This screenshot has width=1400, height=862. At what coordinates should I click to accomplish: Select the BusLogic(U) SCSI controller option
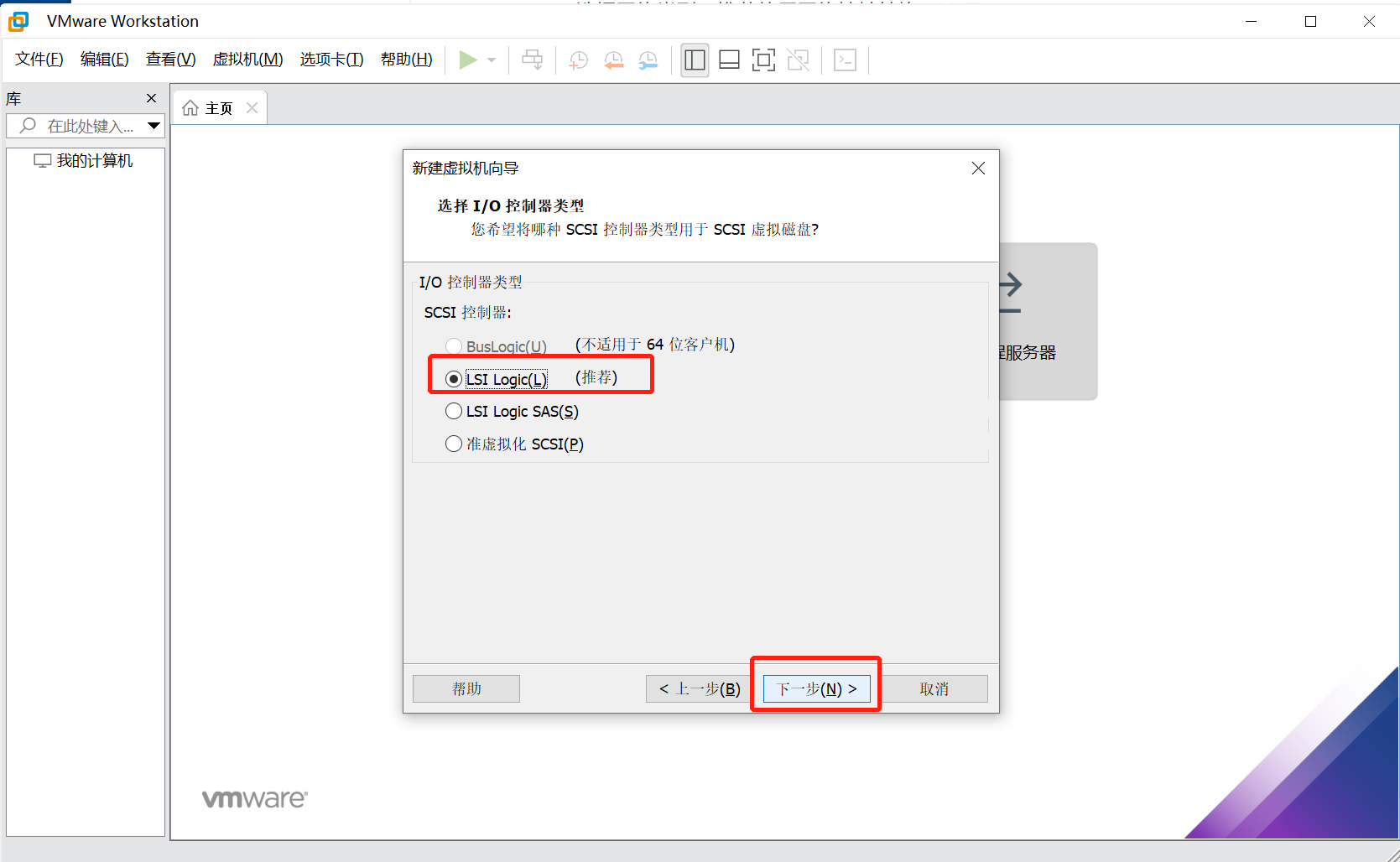[x=454, y=345]
